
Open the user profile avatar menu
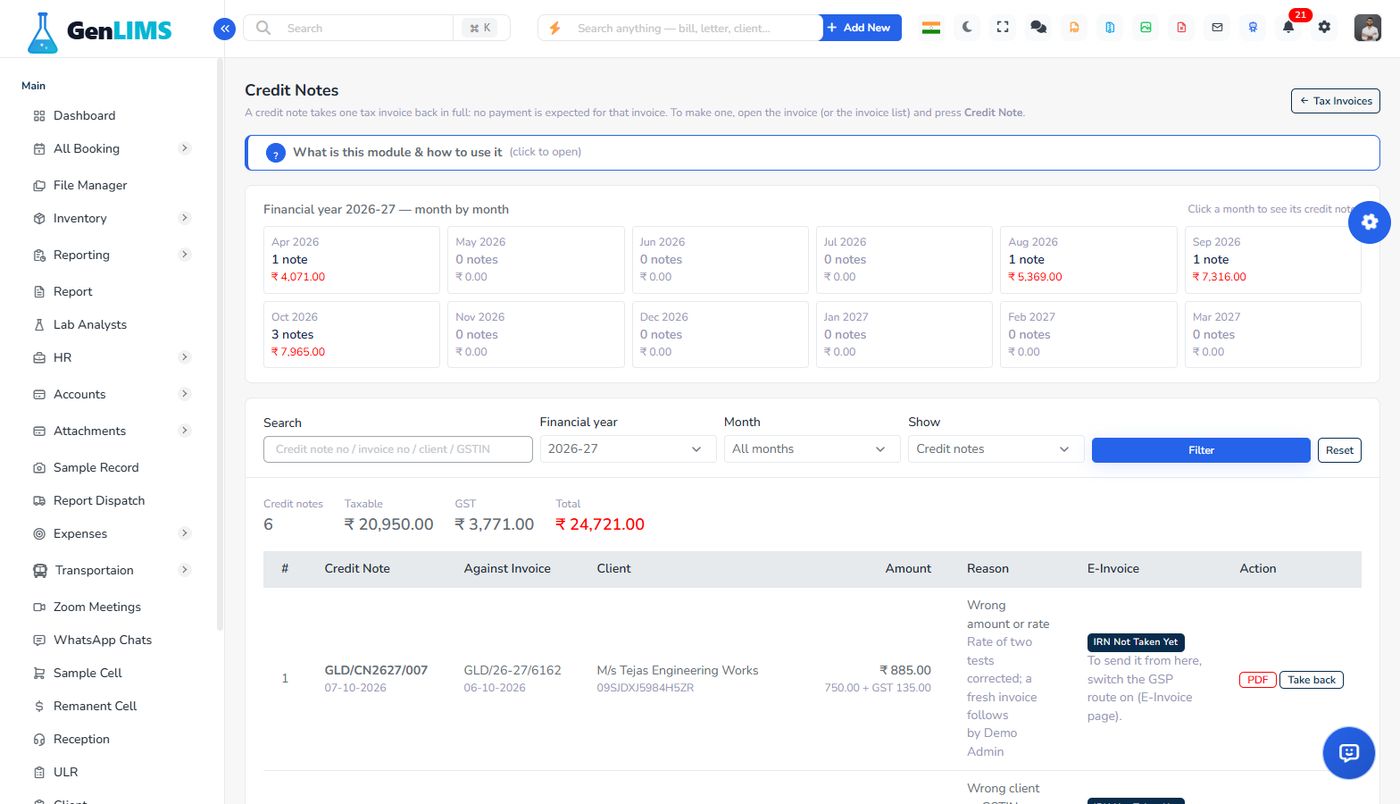(1368, 28)
